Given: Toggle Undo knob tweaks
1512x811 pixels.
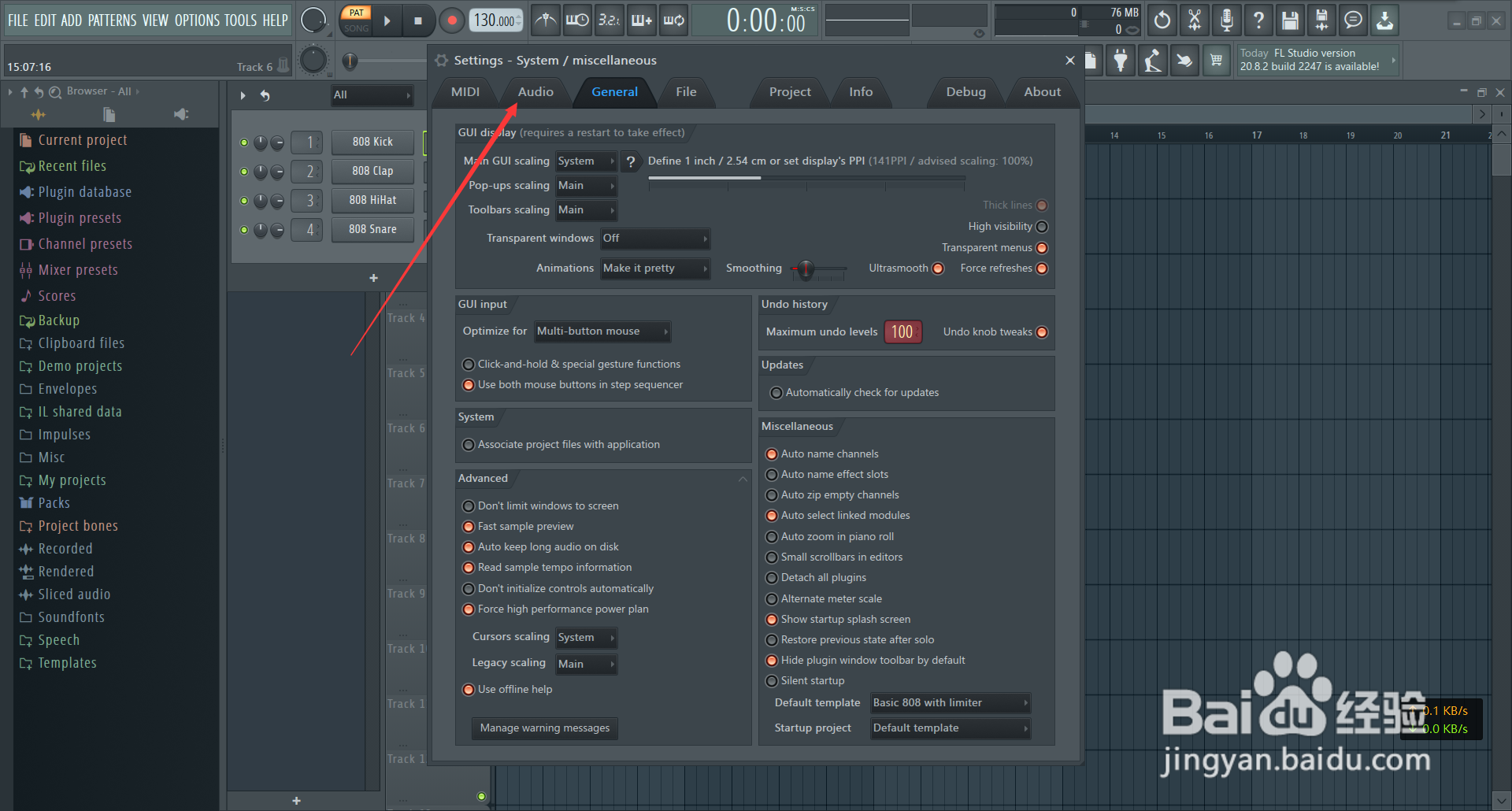Looking at the screenshot, I should tap(1042, 332).
